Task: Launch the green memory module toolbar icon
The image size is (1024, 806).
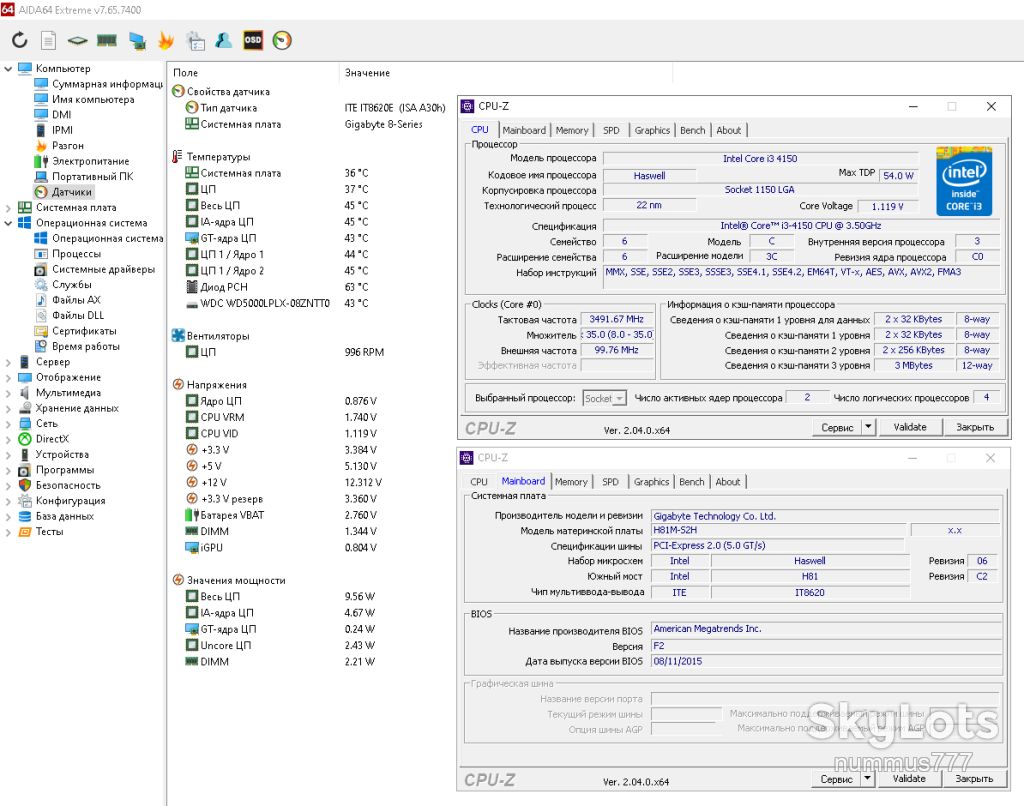Action: point(107,40)
